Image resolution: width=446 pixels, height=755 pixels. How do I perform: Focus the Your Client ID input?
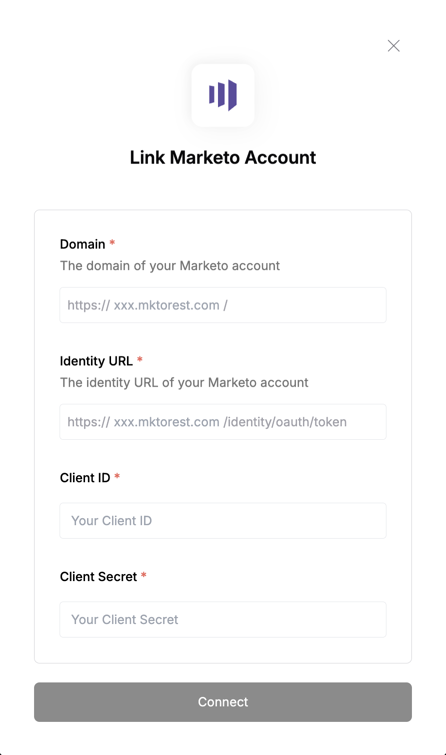pos(223,521)
